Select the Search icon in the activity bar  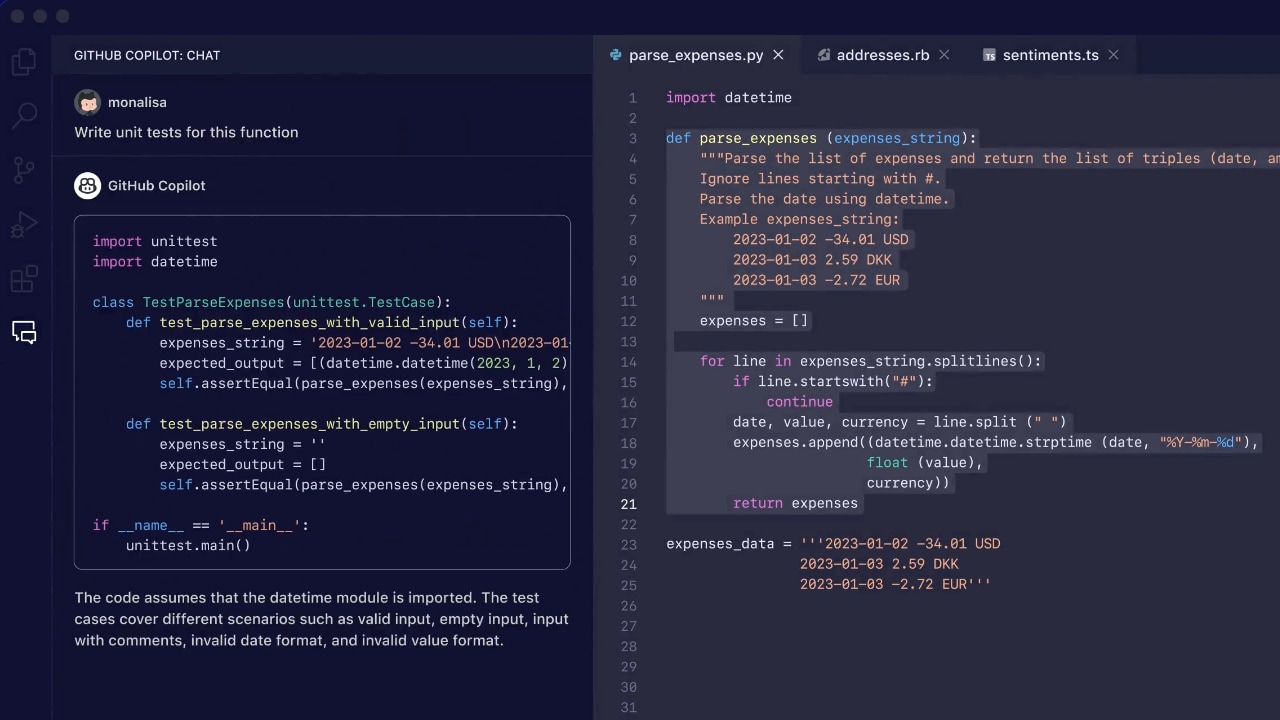pyautogui.click(x=24, y=115)
